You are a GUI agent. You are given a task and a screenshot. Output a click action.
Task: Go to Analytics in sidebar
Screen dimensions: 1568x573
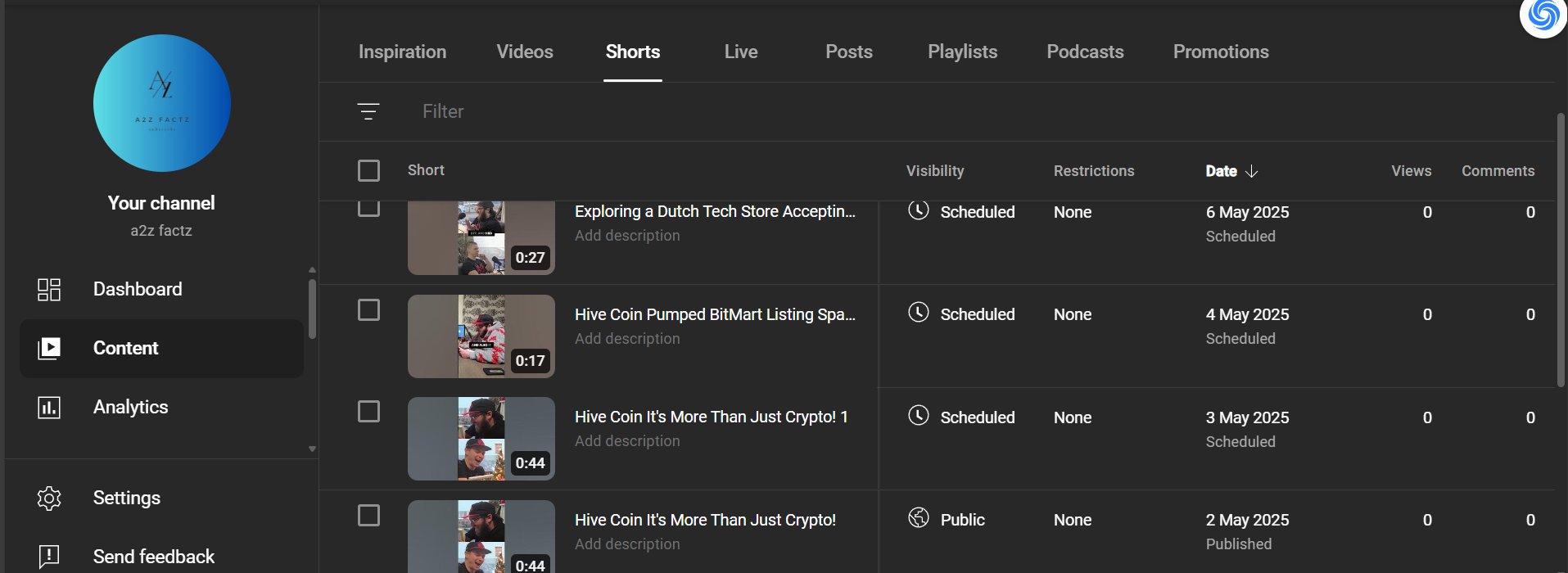point(161,408)
